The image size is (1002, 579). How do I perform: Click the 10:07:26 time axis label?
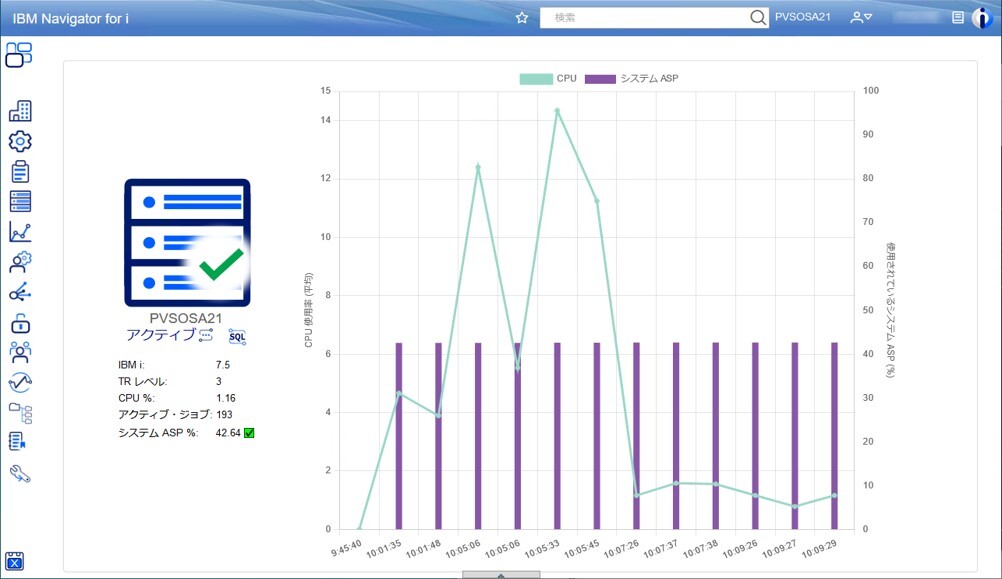[621, 548]
